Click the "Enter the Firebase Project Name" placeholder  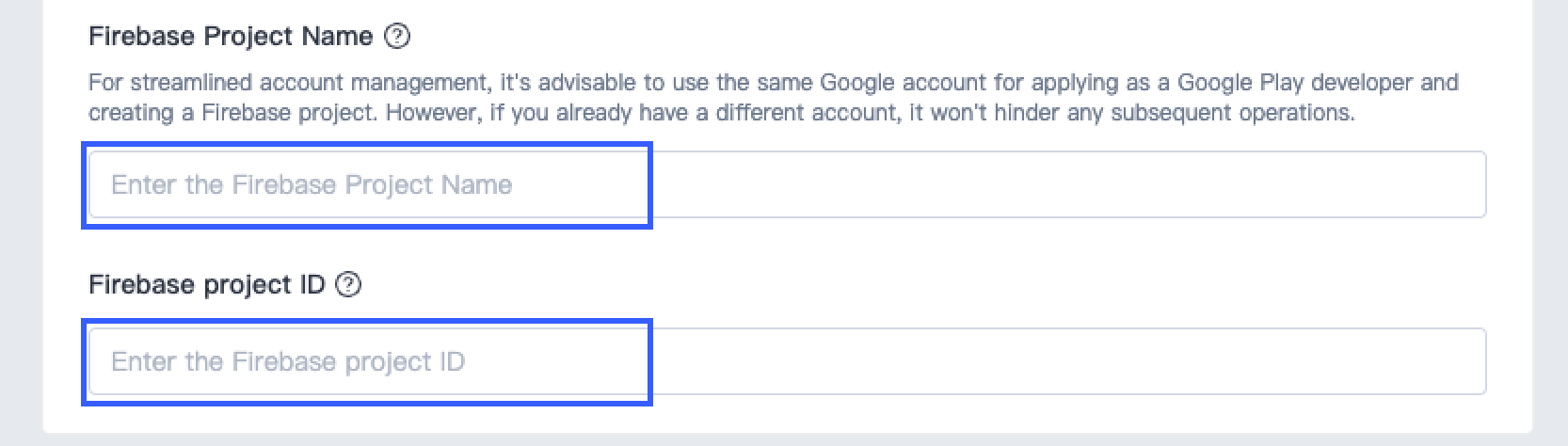click(x=312, y=184)
